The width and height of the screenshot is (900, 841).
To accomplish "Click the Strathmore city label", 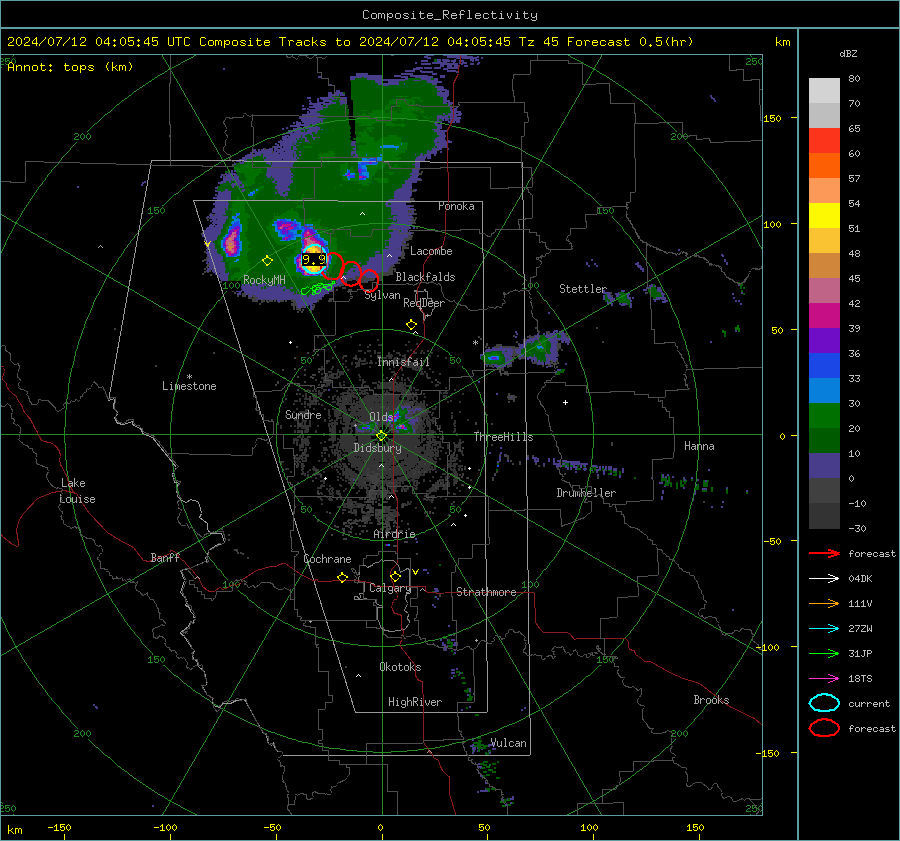I will [486, 592].
